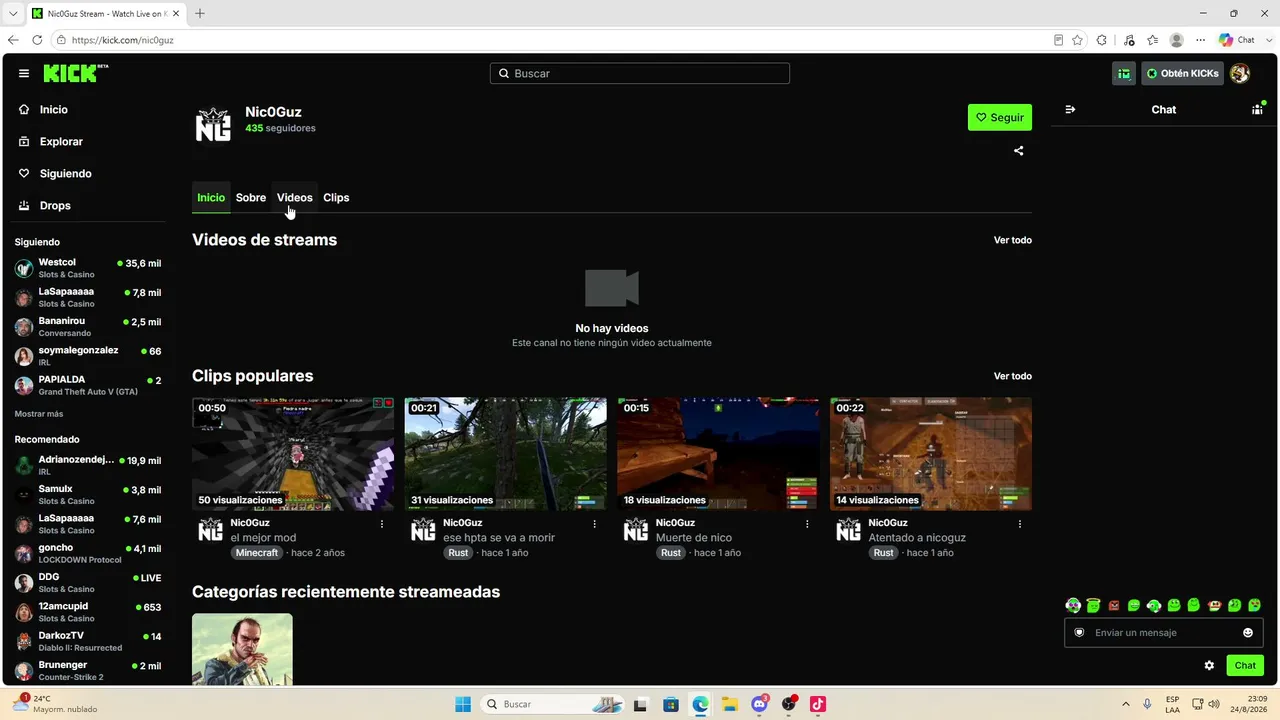Viewport: 1280px width, 720px height.
Task: Follow the channel with Seguir button
Action: point(1000,117)
